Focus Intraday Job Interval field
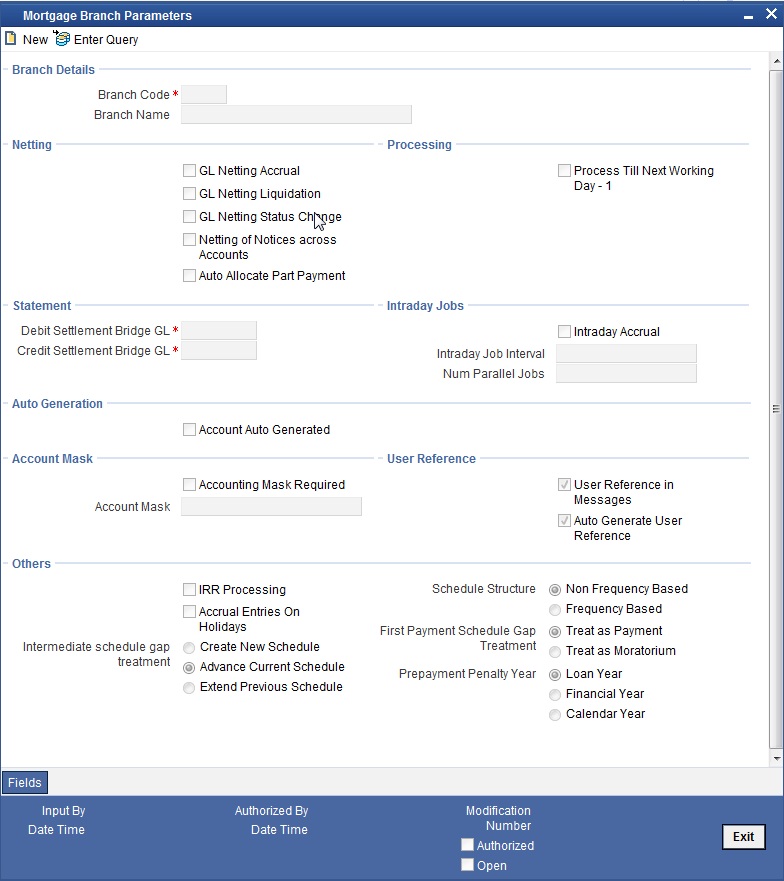 tap(626, 353)
